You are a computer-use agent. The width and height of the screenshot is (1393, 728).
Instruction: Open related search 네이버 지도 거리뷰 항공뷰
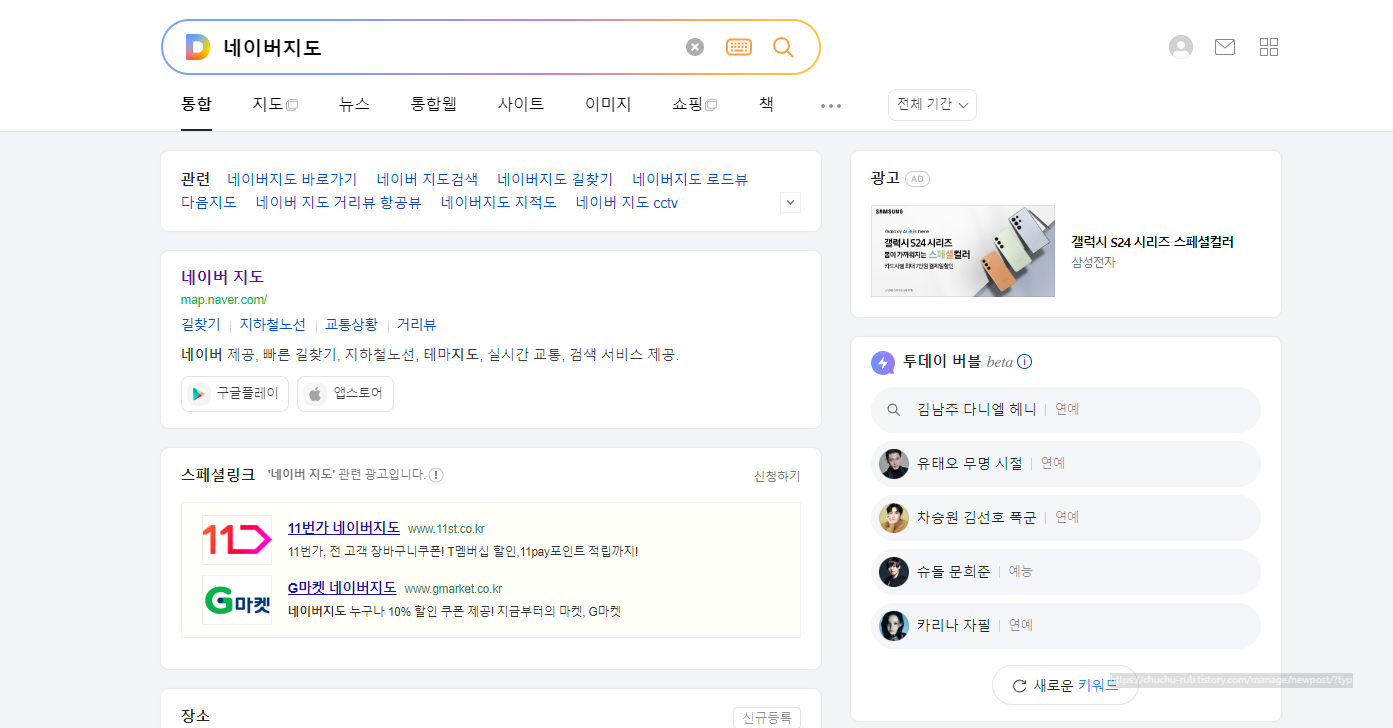339,203
